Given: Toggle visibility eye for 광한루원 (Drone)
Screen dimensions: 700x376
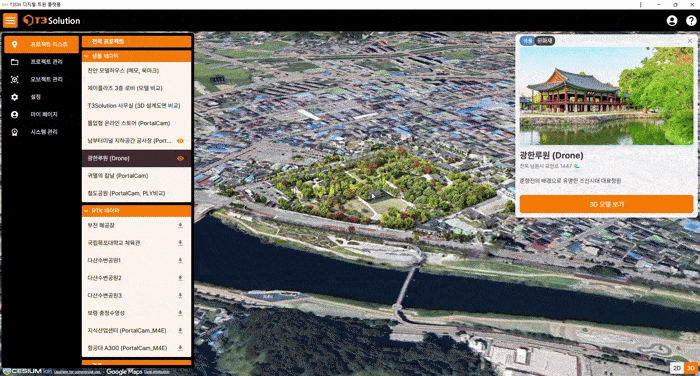Looking at the screenshot, I should (x=180, y=158).
